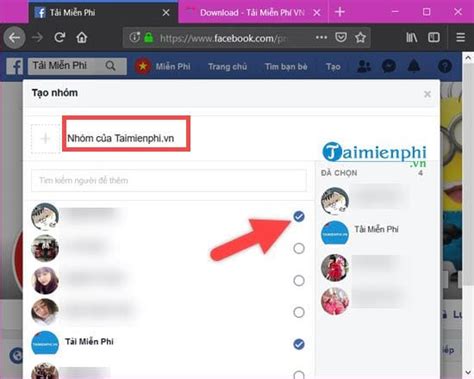Go back using the browser back arrow

pos(14,38)
